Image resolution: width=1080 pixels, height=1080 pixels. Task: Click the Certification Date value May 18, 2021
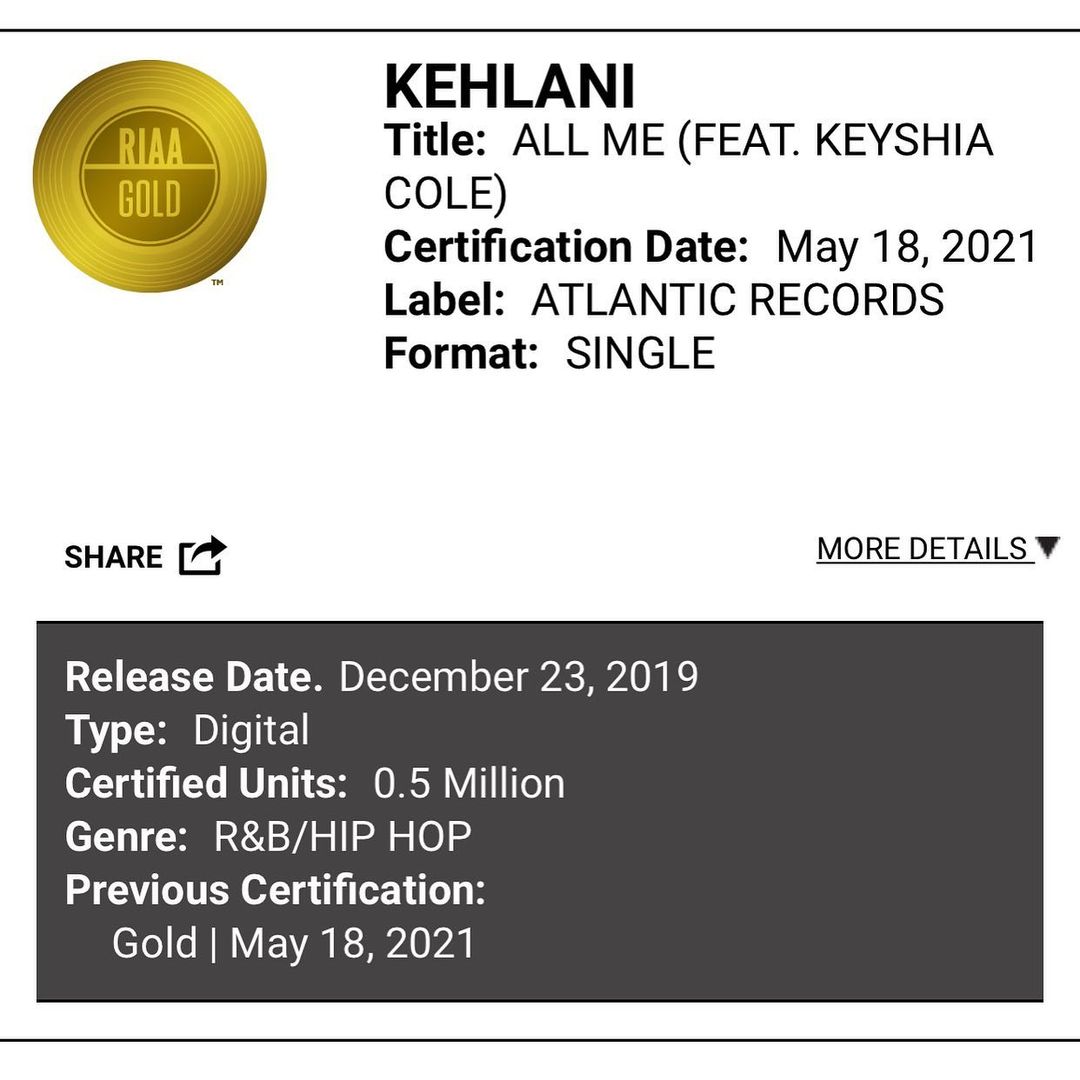tap(908, 247)
